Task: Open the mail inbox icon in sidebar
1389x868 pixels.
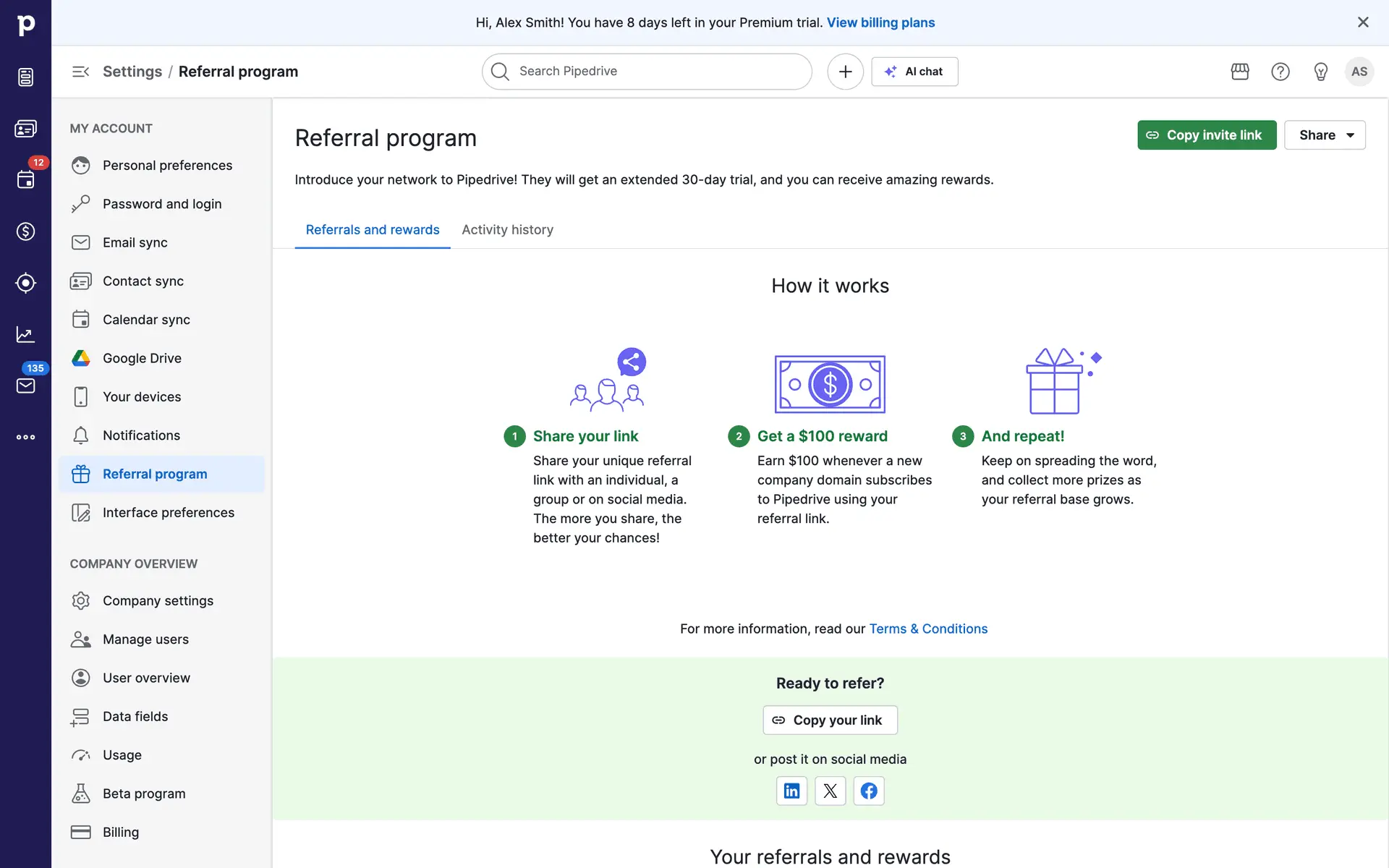Action: click(25, 386)
